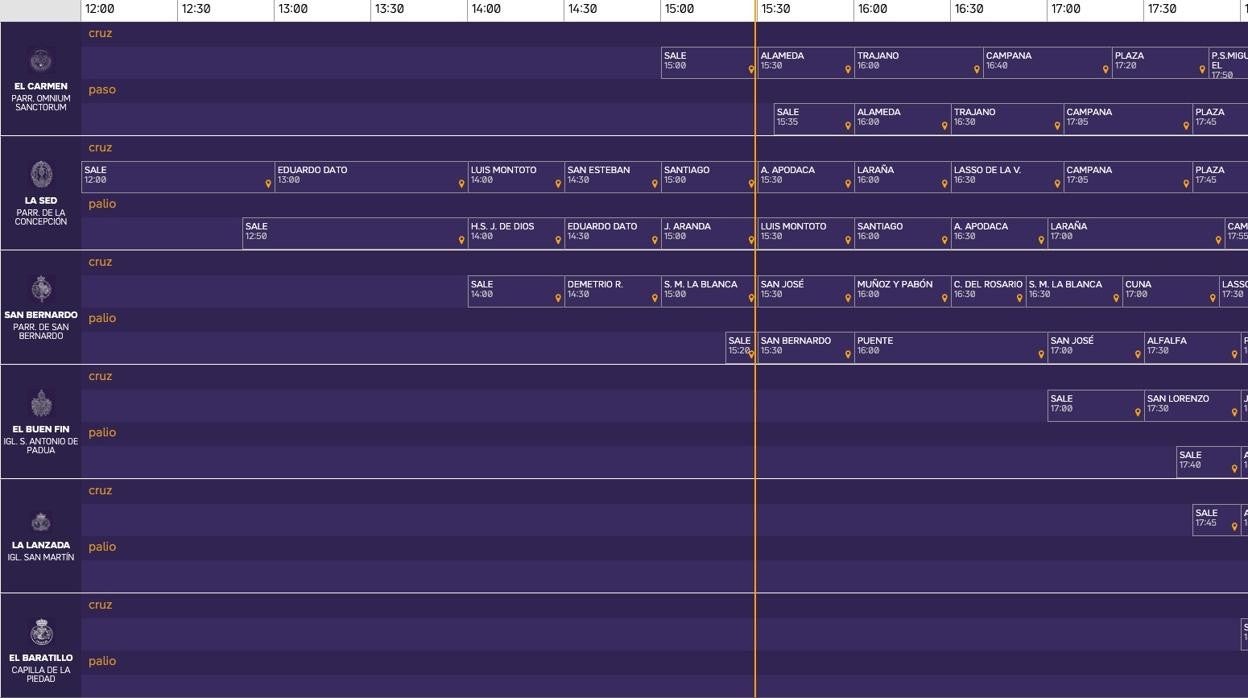Select the 13:30 time header mark
The image size is (1248, 698).
tap(389, 9)
